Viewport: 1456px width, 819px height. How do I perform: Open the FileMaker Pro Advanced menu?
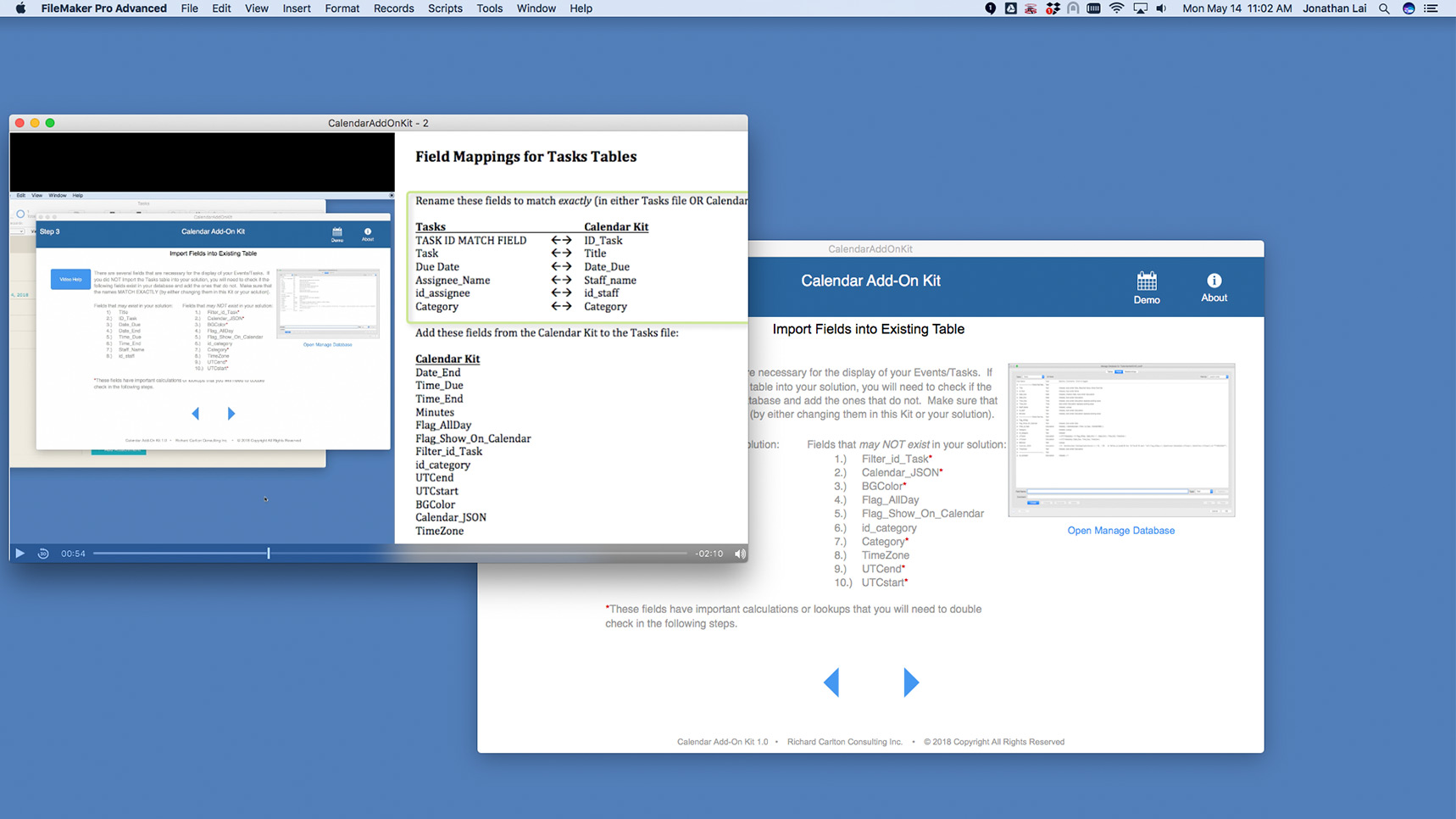pyautogui.click(x=103, y=8)
